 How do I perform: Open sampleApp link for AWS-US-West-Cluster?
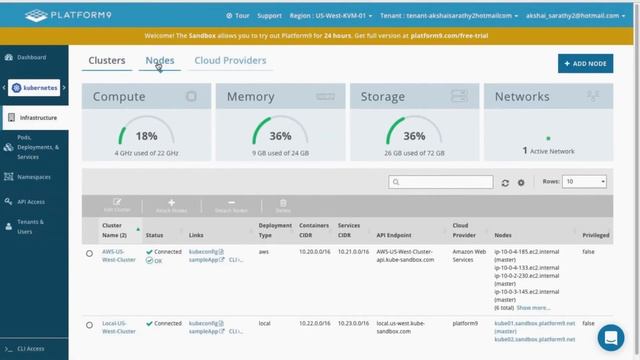coord(207,260)
